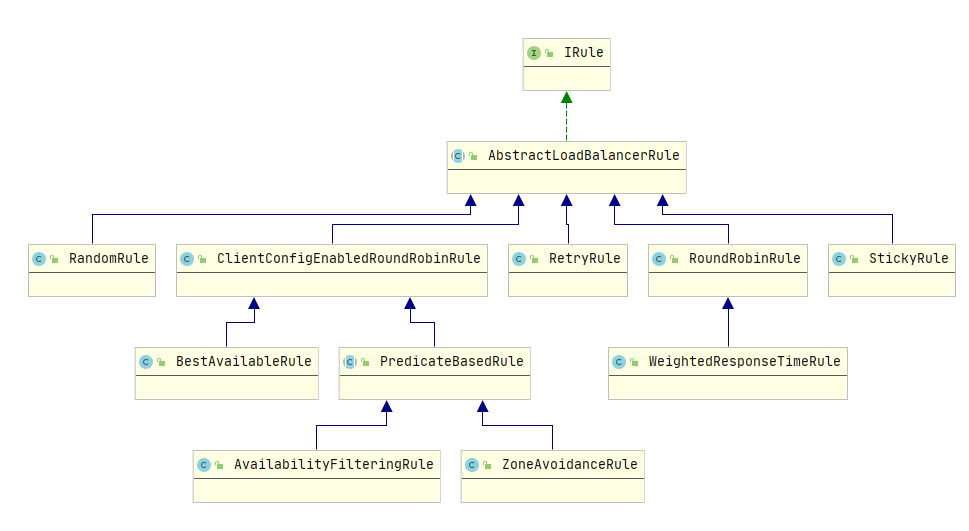Click the class icon of WeightedResponseTimeRule
Image resolution: width=969 pixels, height=531 pixels.
click(x=619, y=362)
